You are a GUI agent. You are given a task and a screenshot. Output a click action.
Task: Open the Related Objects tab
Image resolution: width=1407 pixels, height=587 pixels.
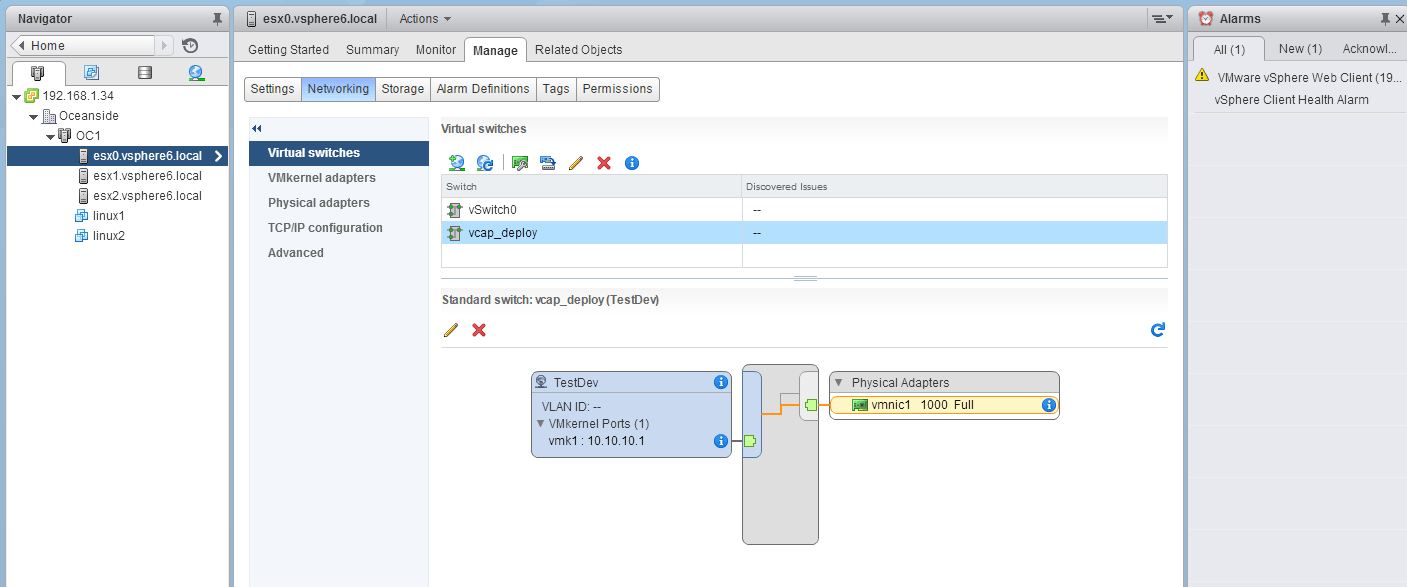pyautogui.click(x=578, y=50)
